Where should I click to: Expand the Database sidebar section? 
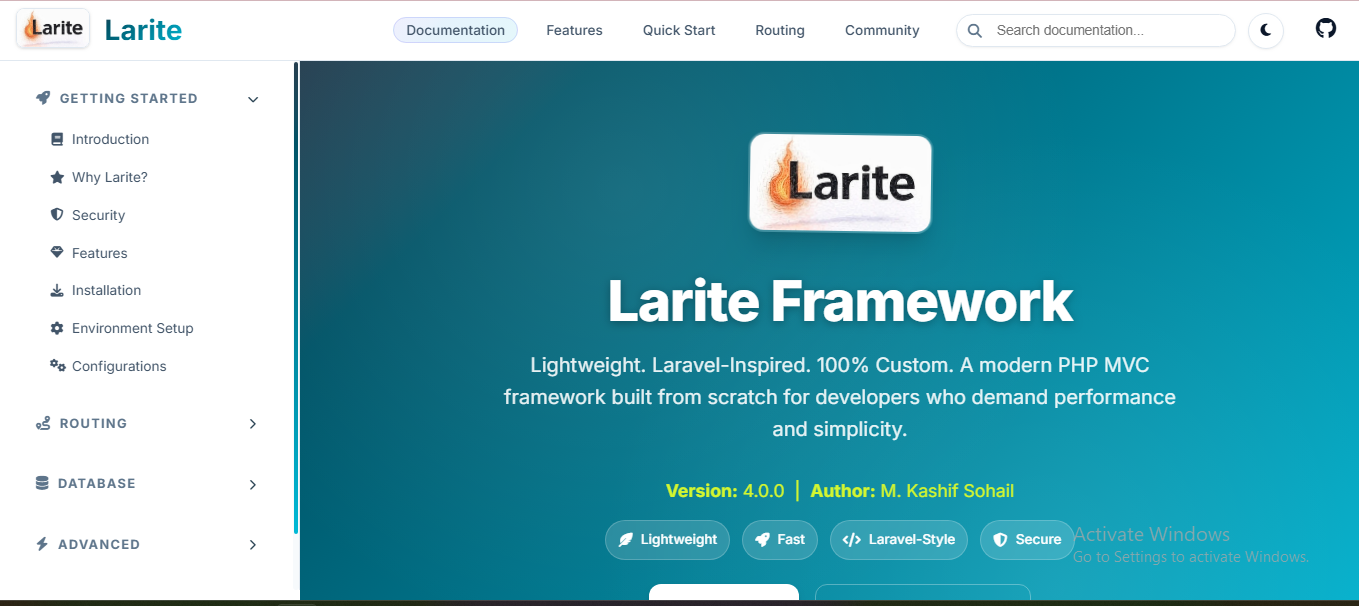point(253,484)
